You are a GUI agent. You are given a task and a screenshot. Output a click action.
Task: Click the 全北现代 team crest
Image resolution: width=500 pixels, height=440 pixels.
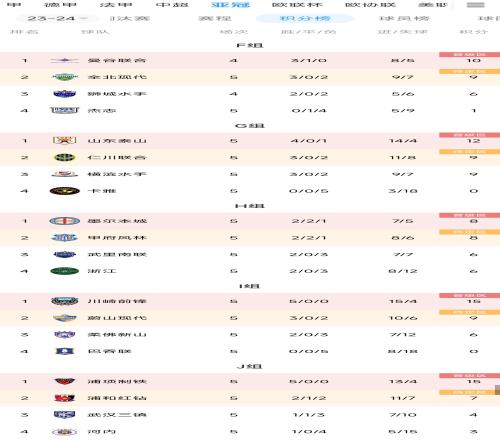(x=64, y=77)
